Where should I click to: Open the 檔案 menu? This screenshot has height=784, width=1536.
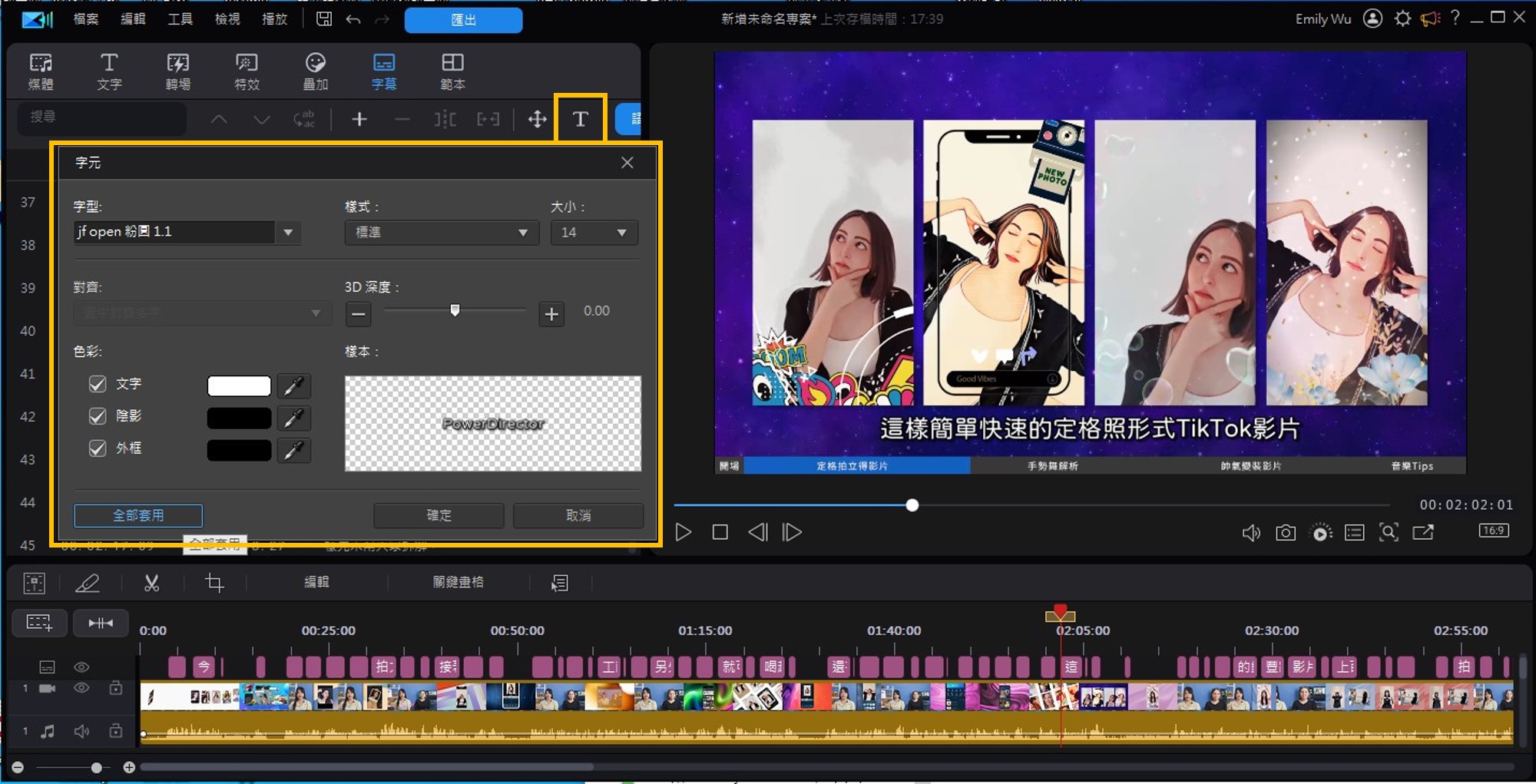tap(85, 19)
